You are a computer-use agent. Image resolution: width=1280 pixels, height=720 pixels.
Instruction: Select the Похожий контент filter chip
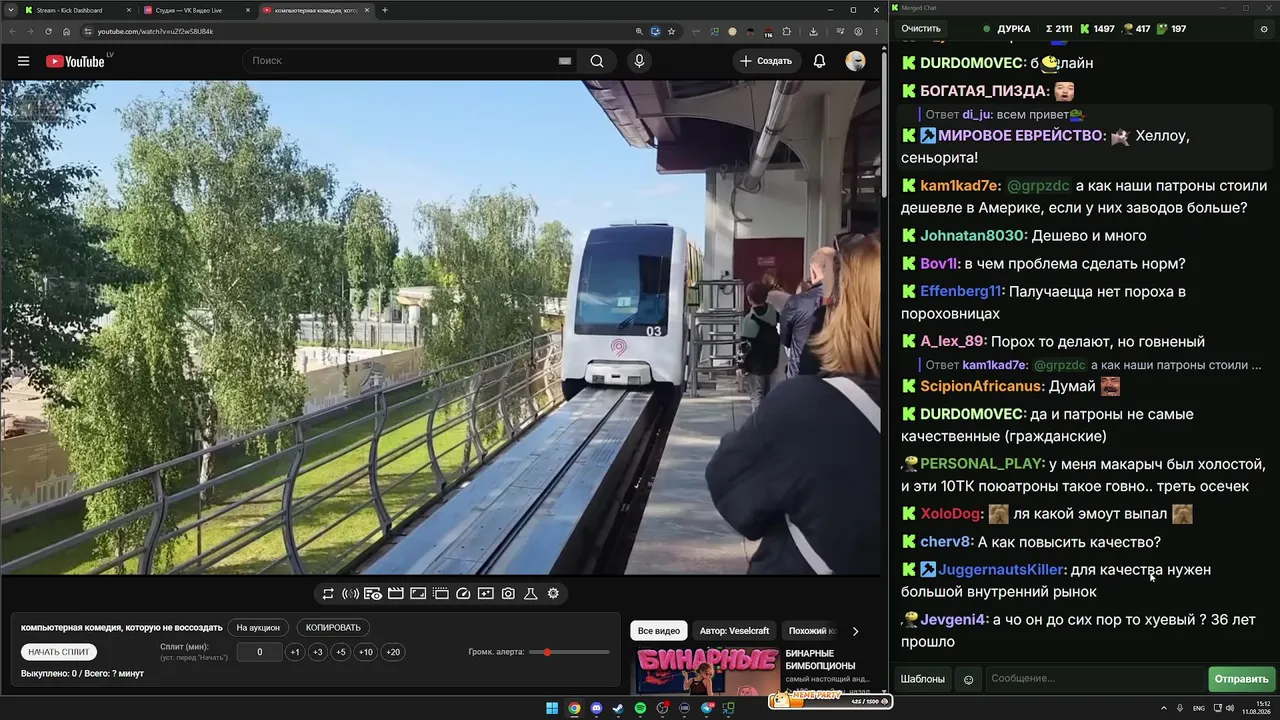click(x=810, y=631)
